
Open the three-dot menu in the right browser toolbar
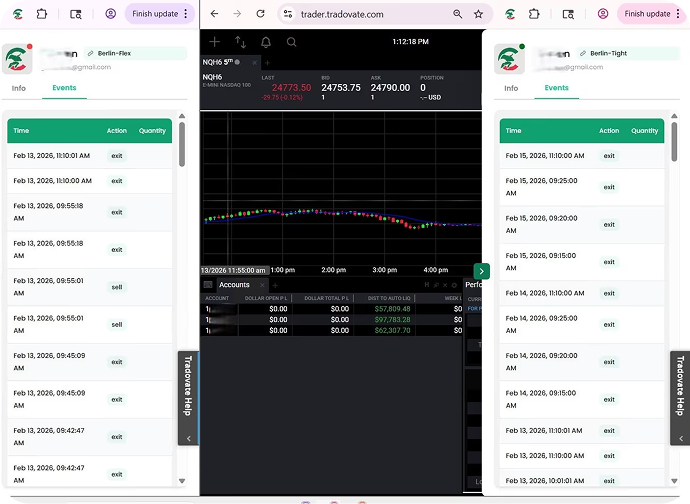click(678, 14)
